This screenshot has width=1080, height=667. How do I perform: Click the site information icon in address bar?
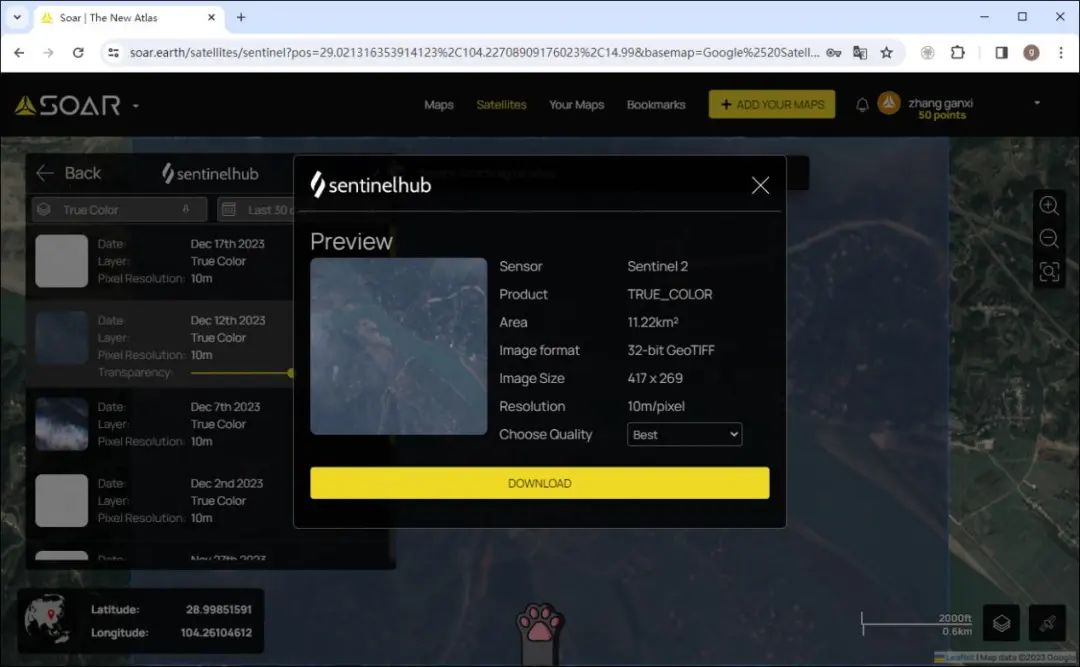pyautogui.click(x=114, y=52)
